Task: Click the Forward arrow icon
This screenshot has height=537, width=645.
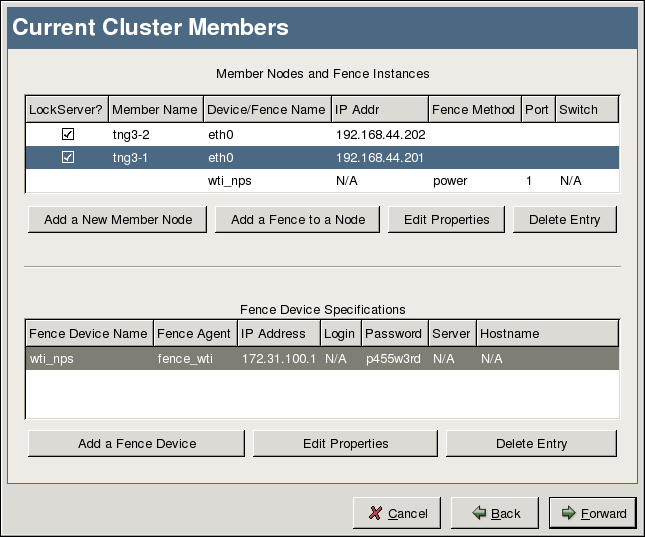Action: click(569, 513)
